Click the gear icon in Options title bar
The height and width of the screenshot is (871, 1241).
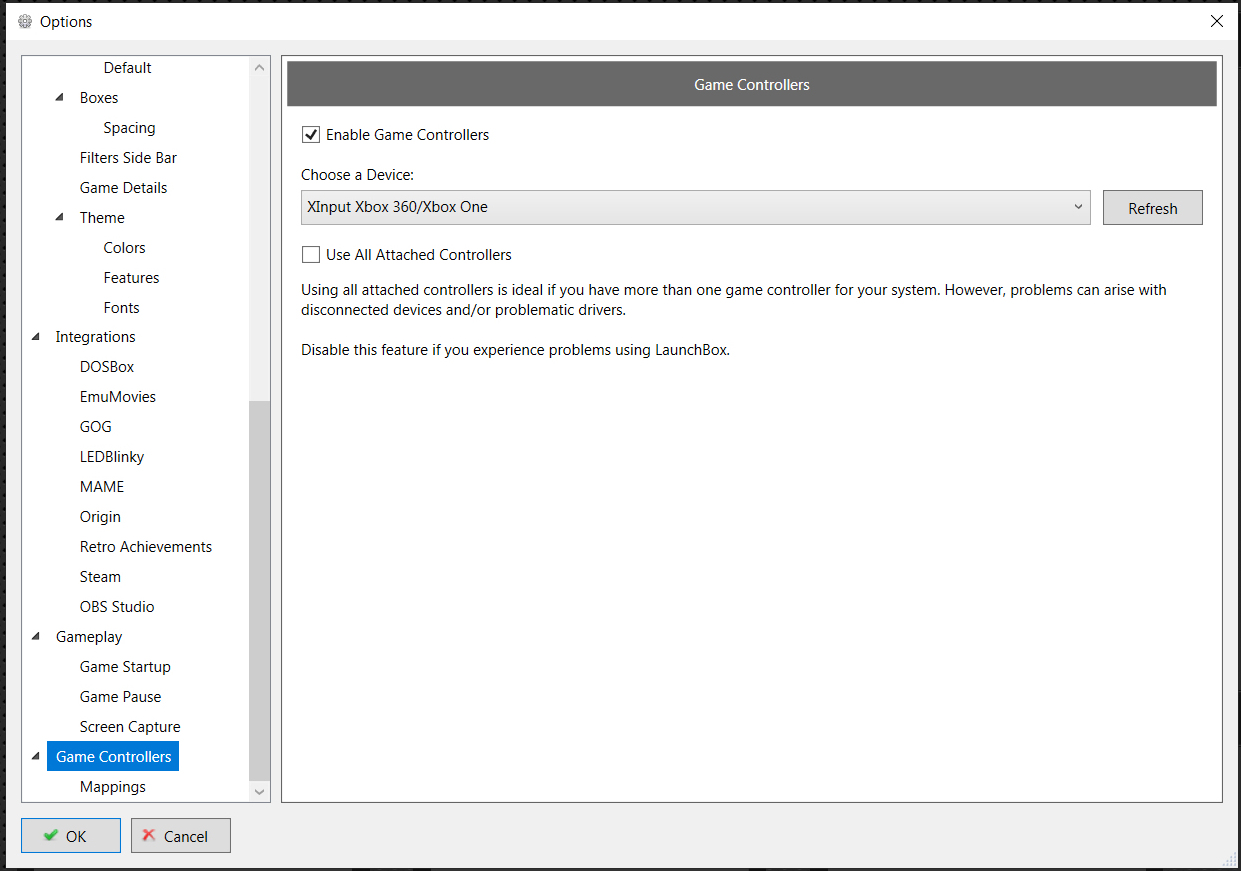pyautogui.click(x=25, y=21)
